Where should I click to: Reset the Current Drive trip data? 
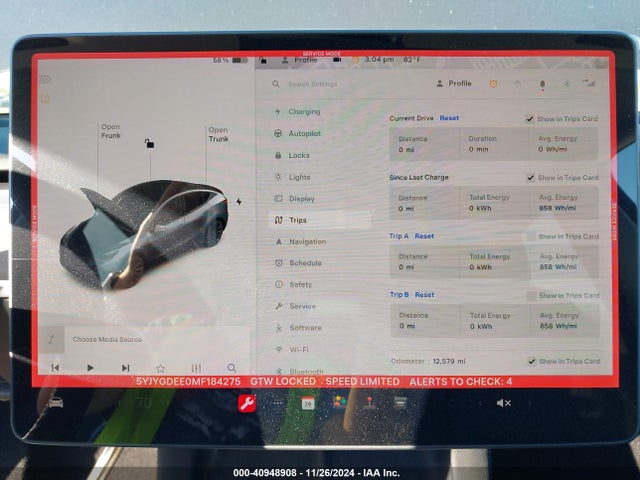(x=449, y=118)
